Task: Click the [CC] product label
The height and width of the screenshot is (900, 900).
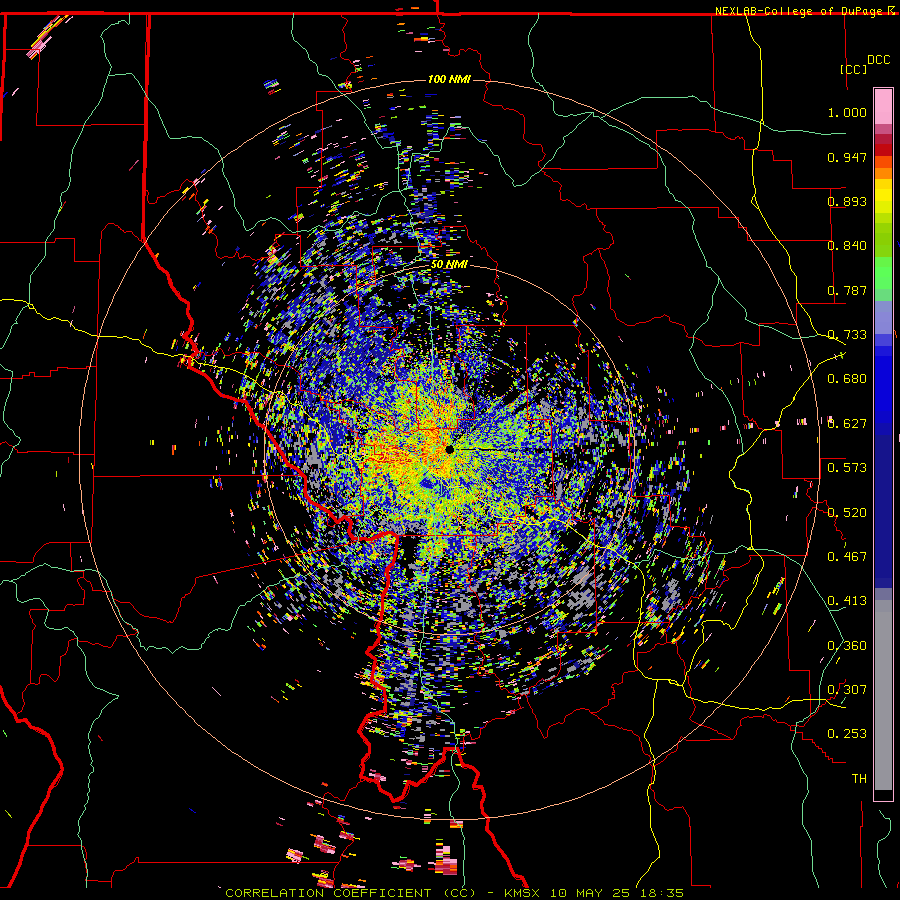Action: point(853,69)
